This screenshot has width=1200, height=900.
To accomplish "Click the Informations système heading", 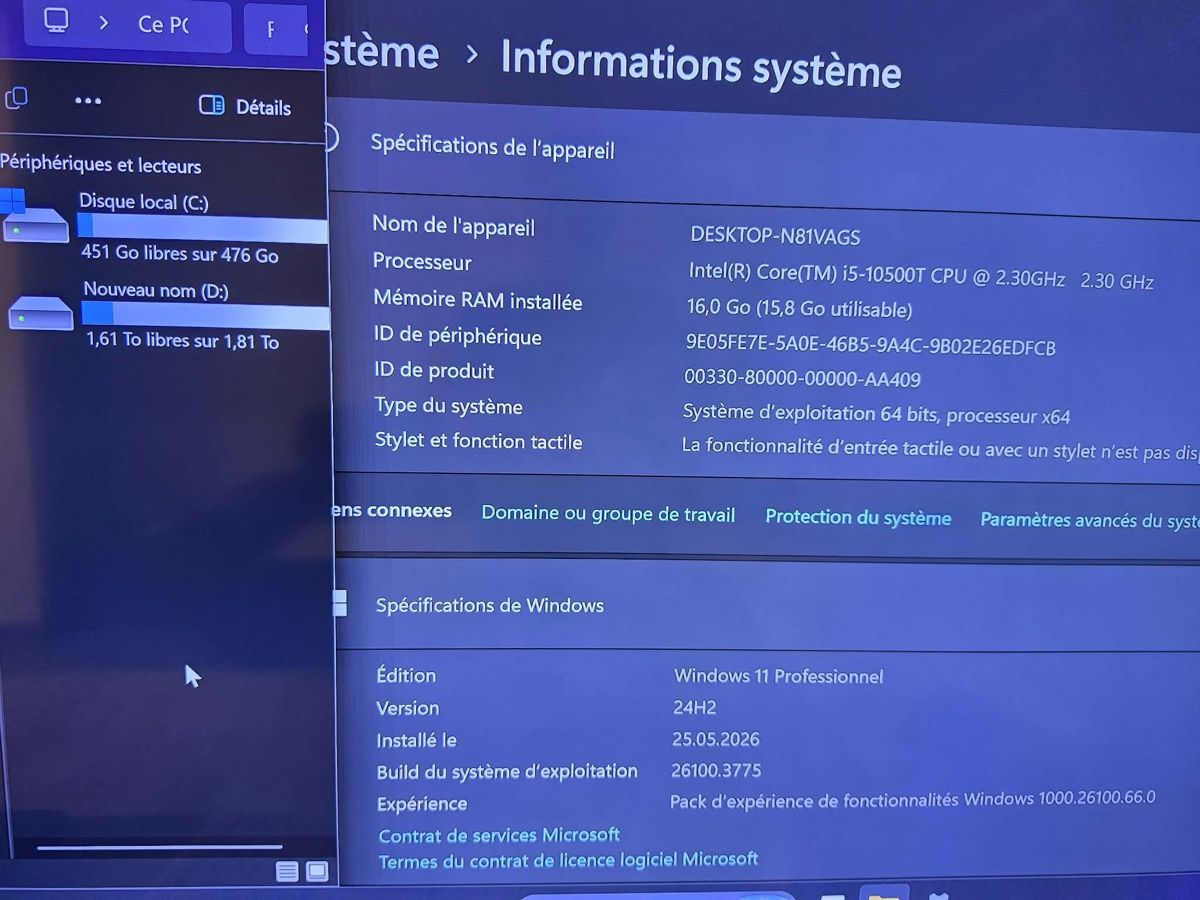I will click(x=701, y=63).
